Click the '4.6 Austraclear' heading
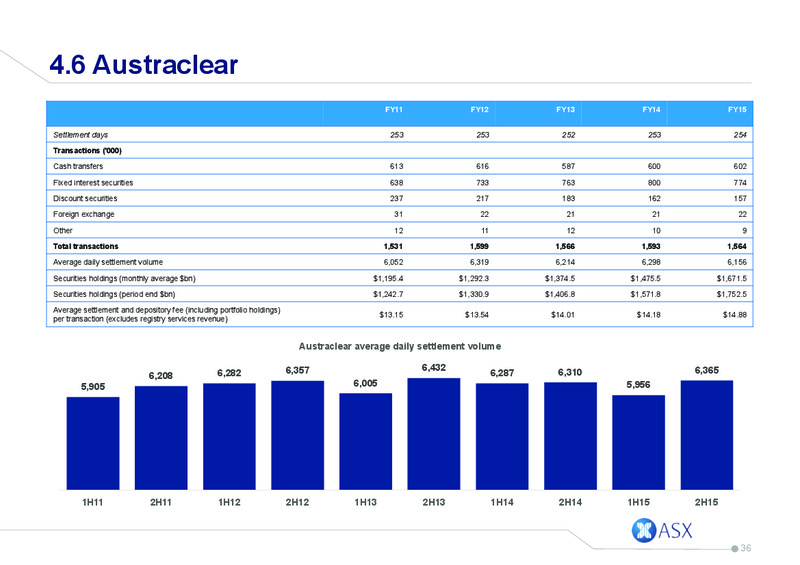 (144, 65)
